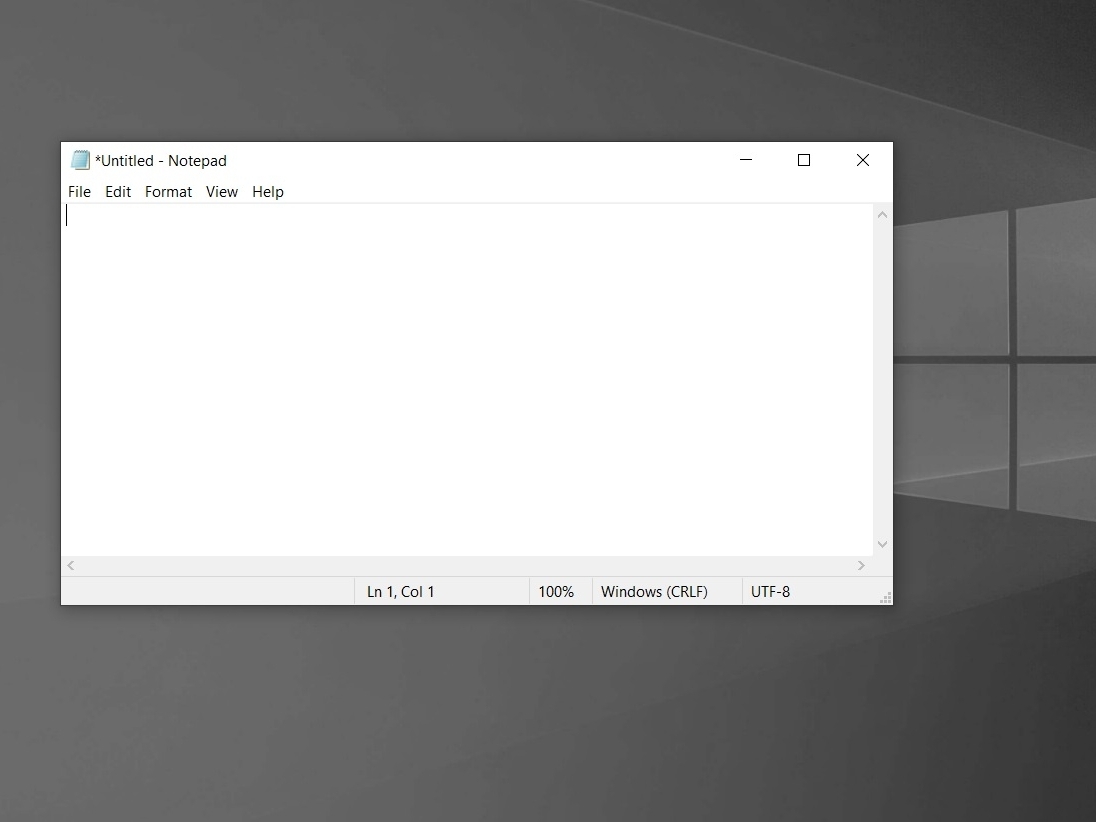The height and width of the screenshot is (822, 1096).
Task: Click the Ln 1, Col 1 status indicator
Action: point(401,592)
